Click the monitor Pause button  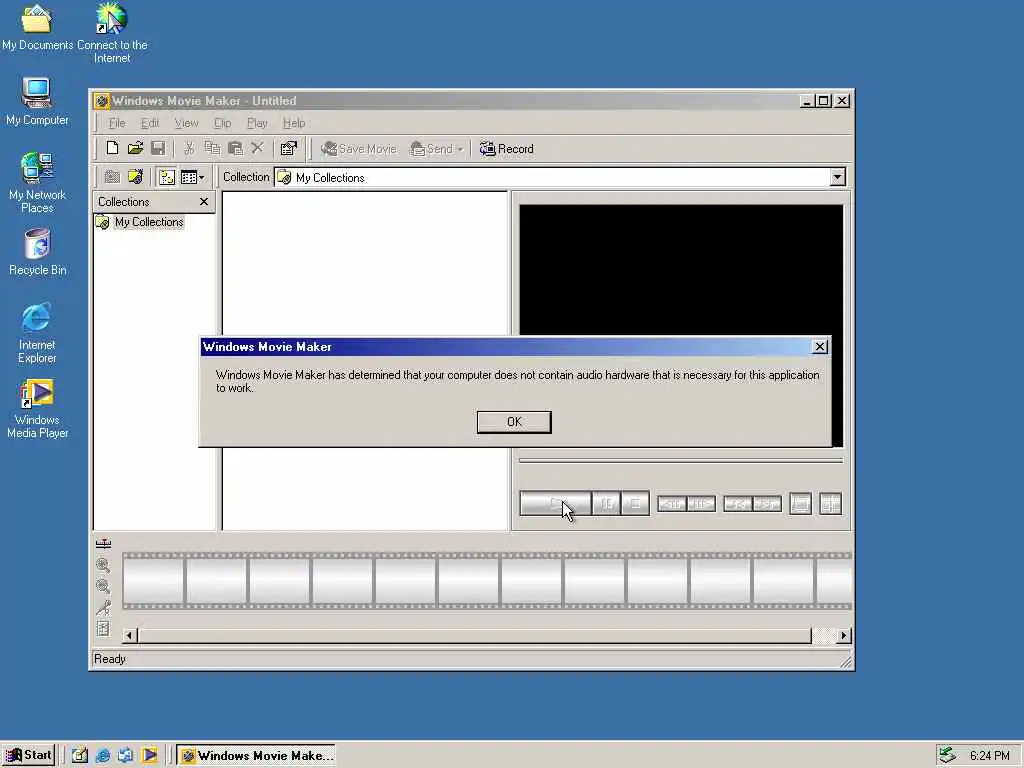(x=606, y=504)
